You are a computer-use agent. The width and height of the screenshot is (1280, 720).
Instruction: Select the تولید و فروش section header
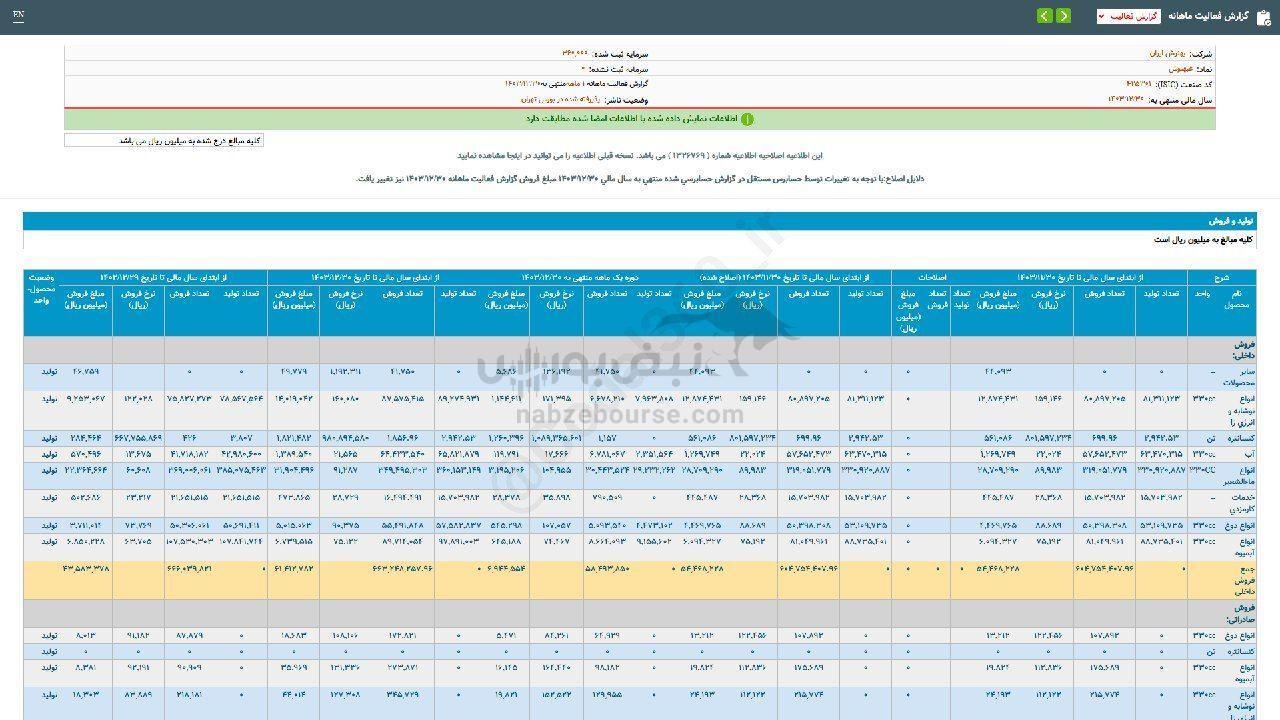pos(1232,220)
